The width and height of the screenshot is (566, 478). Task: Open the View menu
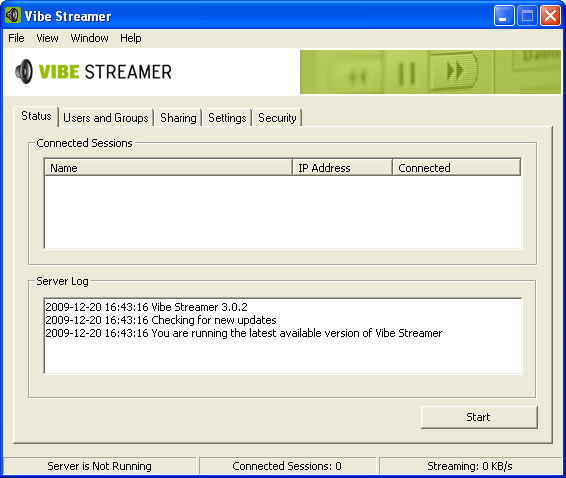coord(47,38)
